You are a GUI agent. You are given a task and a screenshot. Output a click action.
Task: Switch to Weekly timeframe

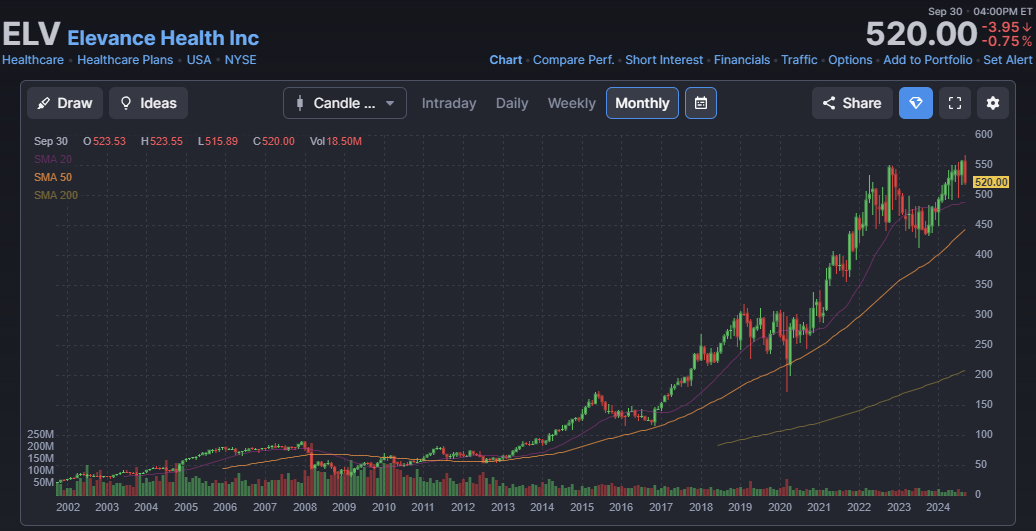pyautogui.click(x=572, y=103)
